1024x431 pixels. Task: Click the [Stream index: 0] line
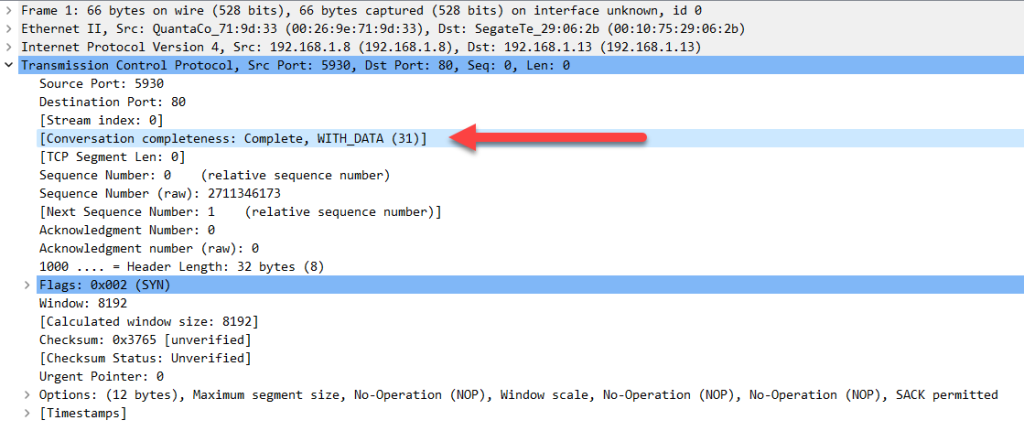pos(100,120)
